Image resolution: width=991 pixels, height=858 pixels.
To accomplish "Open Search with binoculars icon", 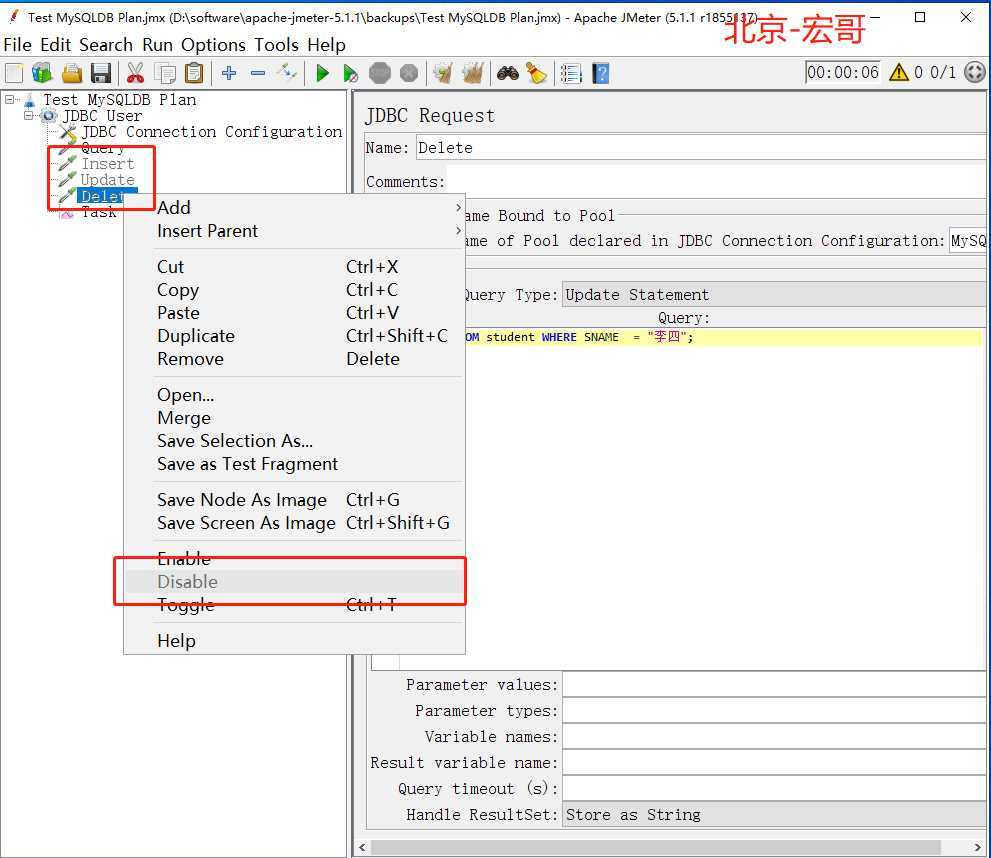I will (x=508, y=73).
